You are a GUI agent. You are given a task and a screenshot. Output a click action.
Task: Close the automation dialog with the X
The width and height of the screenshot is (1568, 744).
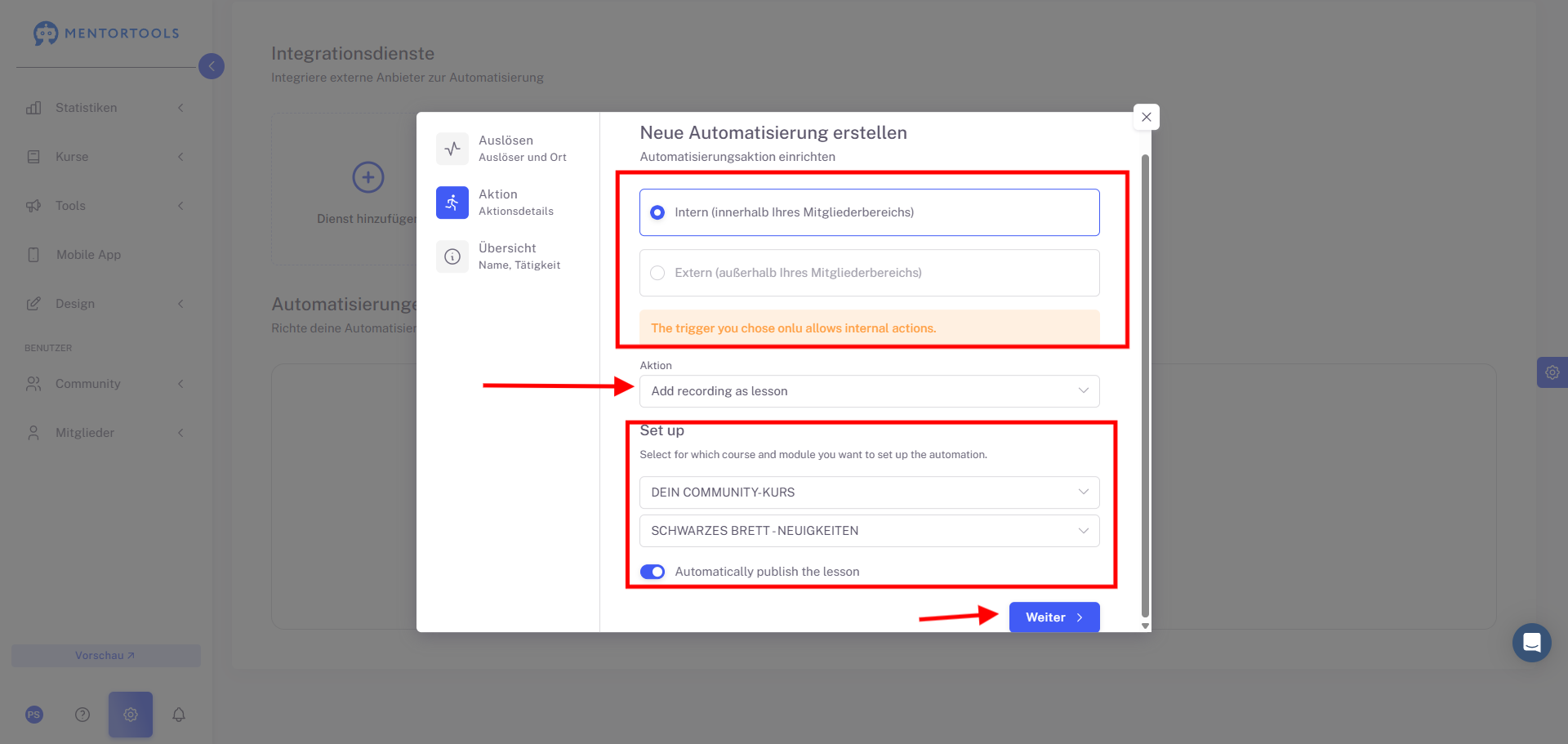(x=1147, y=117)
